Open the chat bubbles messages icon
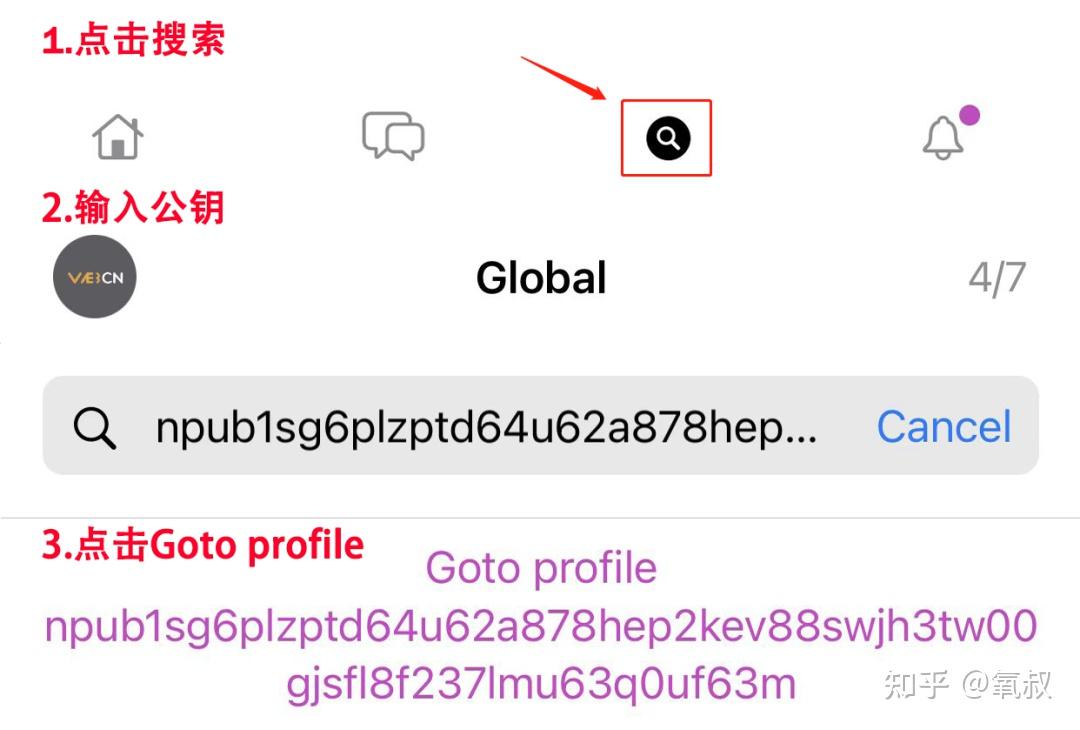 click(x=393, y=136)
